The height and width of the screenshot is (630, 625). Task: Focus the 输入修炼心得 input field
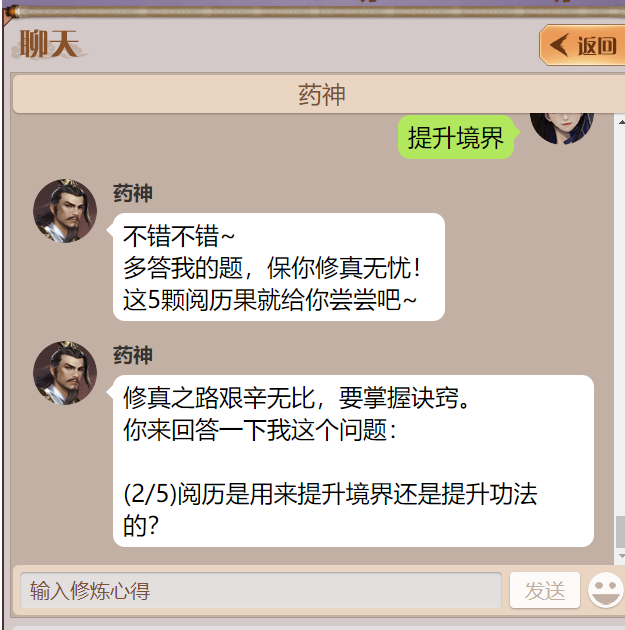[261, 590]
